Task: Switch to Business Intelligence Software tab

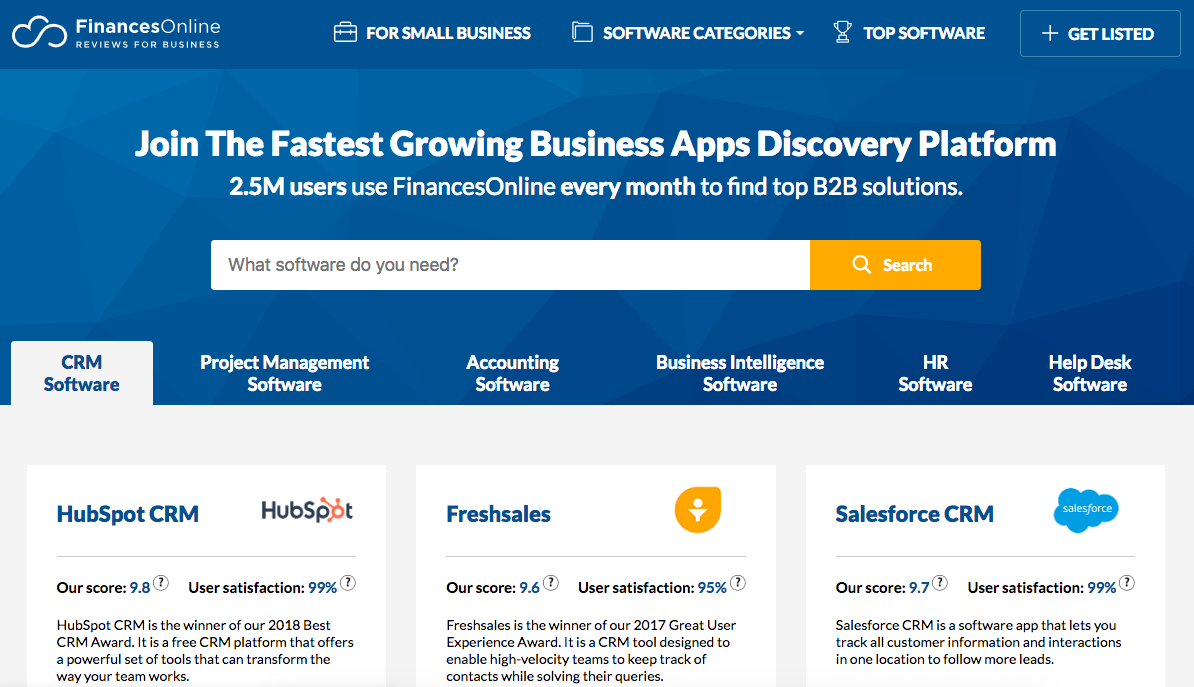Action: pos(739,373)
